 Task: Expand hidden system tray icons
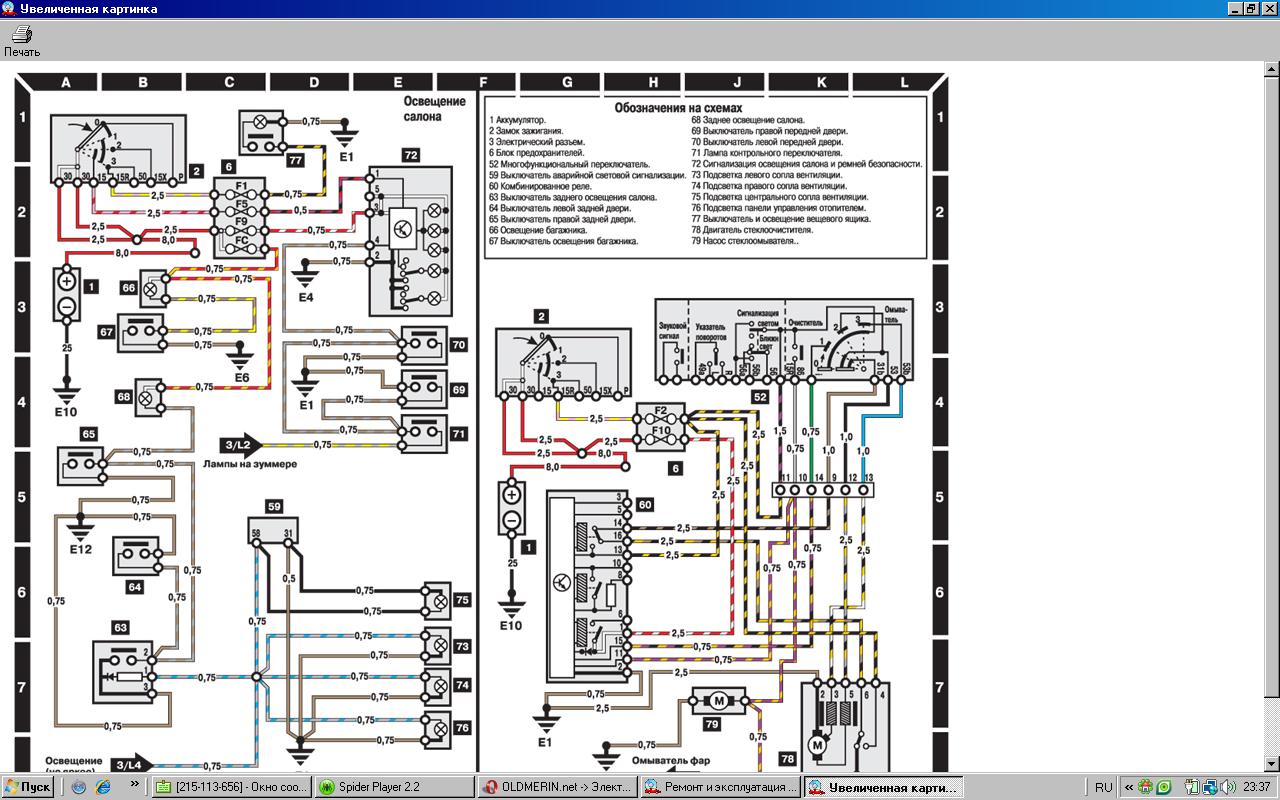[x=1129, y=787]
